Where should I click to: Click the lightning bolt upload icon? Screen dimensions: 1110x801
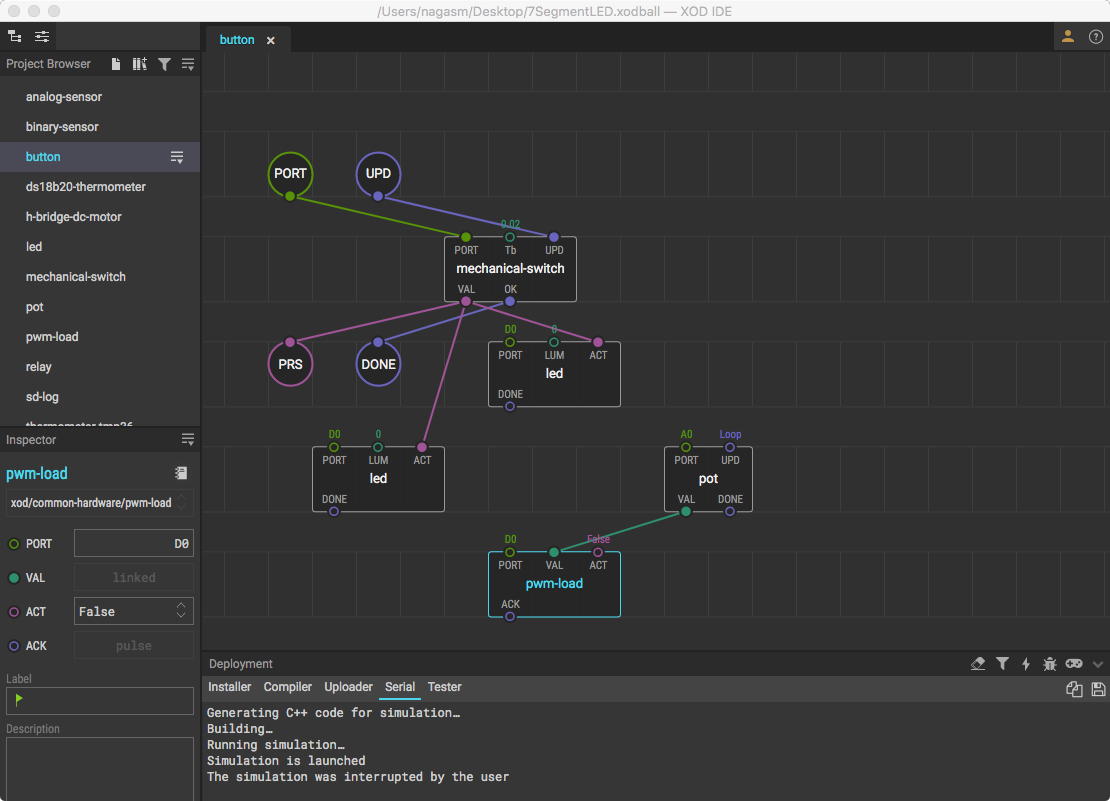coord(1026,664)
